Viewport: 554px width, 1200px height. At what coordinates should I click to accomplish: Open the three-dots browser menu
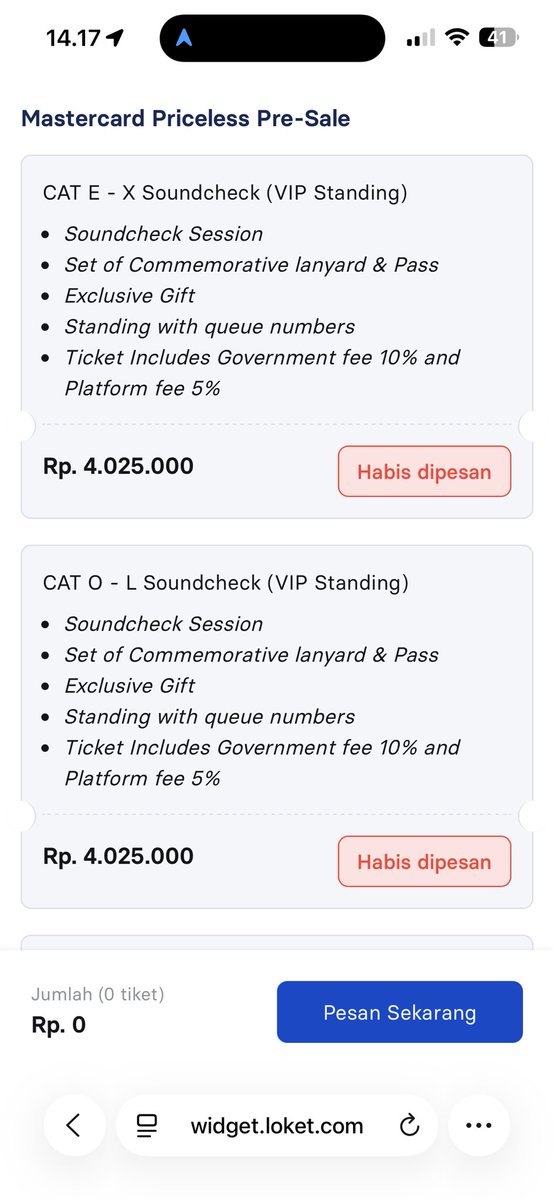point(478,1125)
